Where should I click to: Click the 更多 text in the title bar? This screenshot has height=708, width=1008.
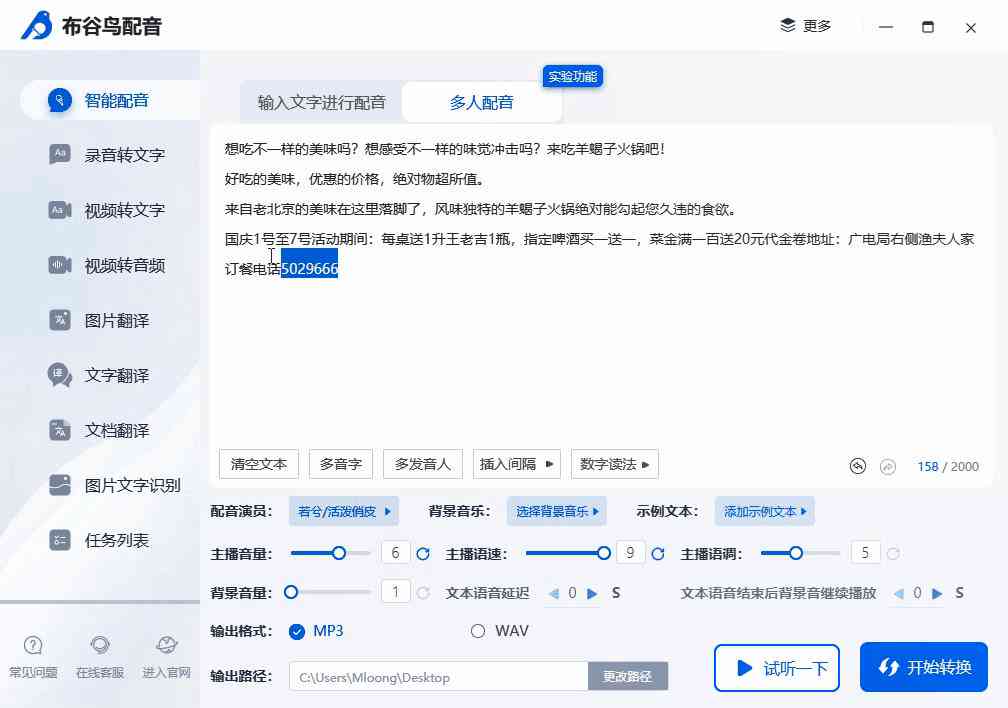[x=817, y=26]
